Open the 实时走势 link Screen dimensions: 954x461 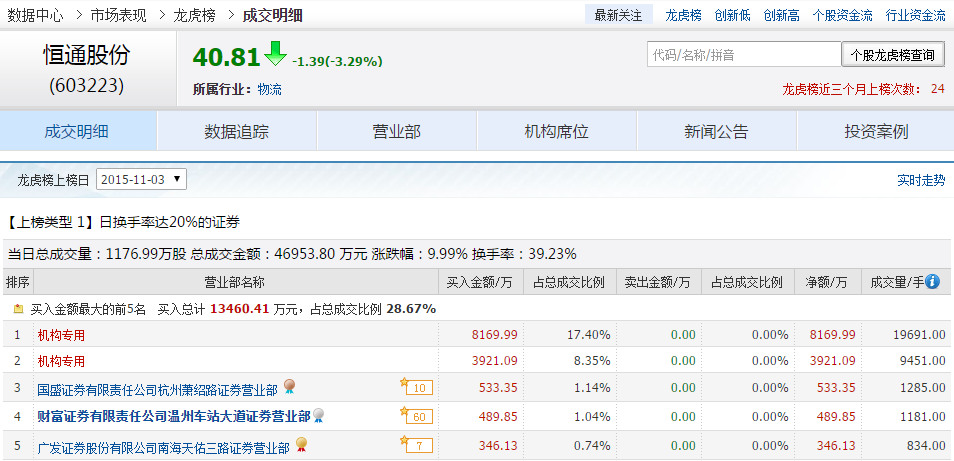pyautogui.click(x=921, y=180)
